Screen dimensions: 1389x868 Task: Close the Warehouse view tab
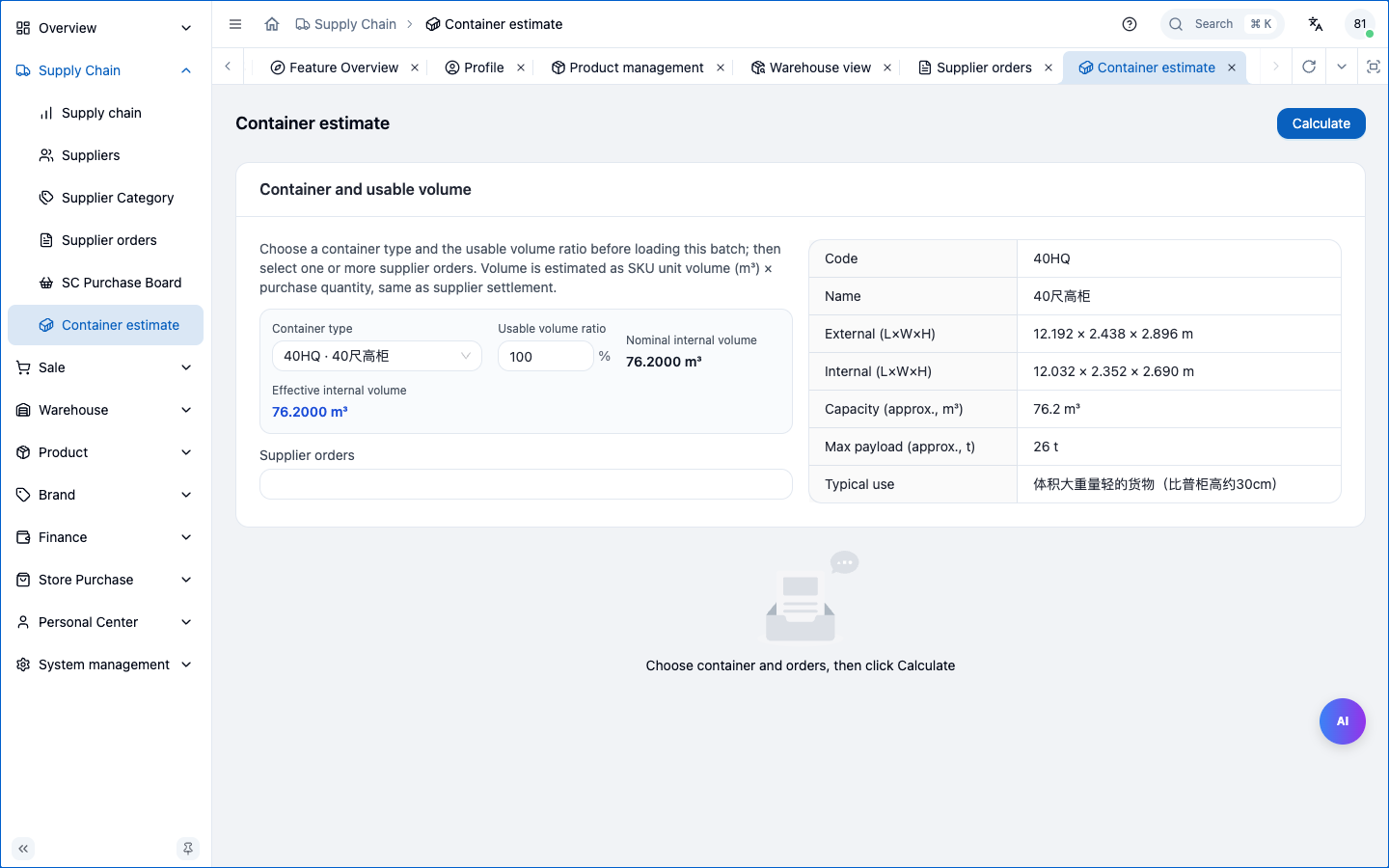pos(887,68)
